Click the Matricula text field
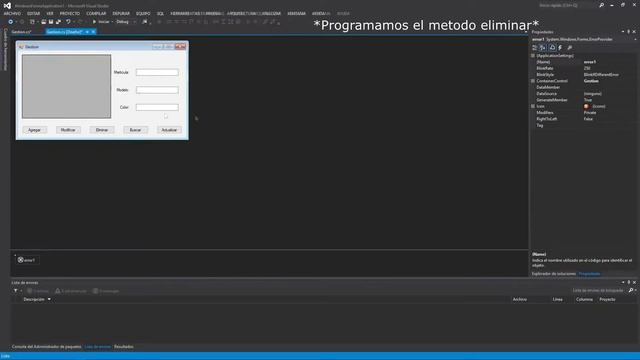Image resolution: width=640 pixels, height=360 pixels. (157, 72)
